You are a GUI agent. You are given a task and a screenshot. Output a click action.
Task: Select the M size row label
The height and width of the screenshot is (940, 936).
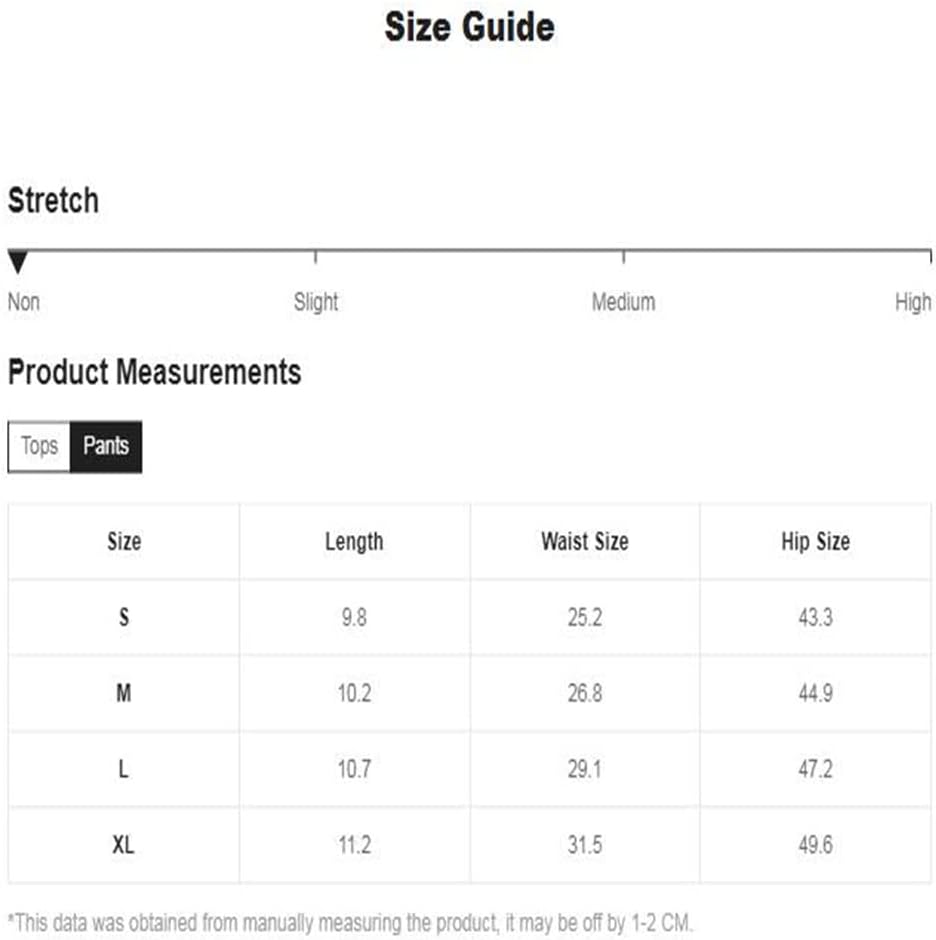pyautogui.click(x=124, y=693)
